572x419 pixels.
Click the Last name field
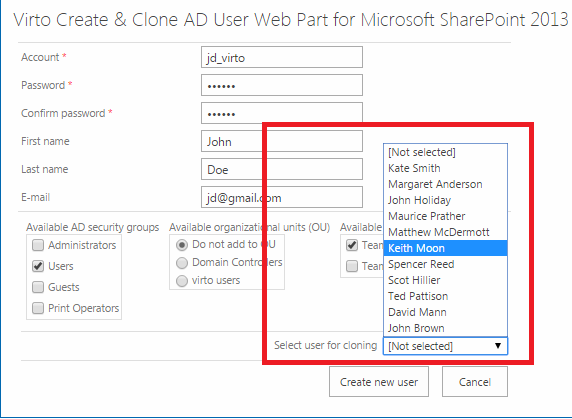(x=282, y=169)
